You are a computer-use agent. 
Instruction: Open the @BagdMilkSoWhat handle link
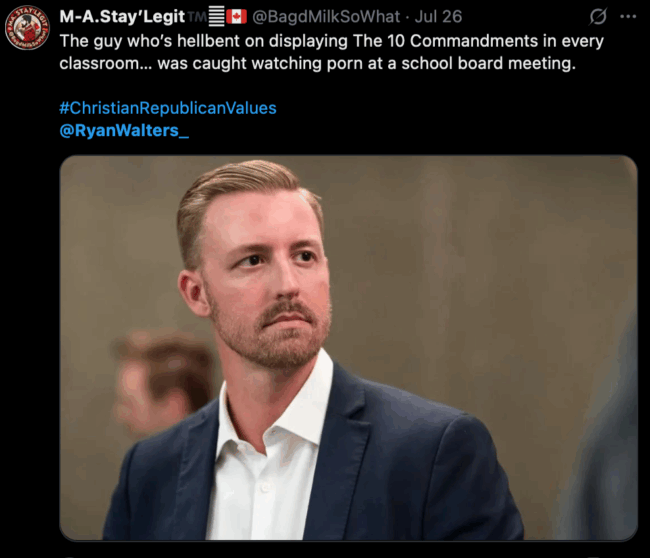coord(326,17)
